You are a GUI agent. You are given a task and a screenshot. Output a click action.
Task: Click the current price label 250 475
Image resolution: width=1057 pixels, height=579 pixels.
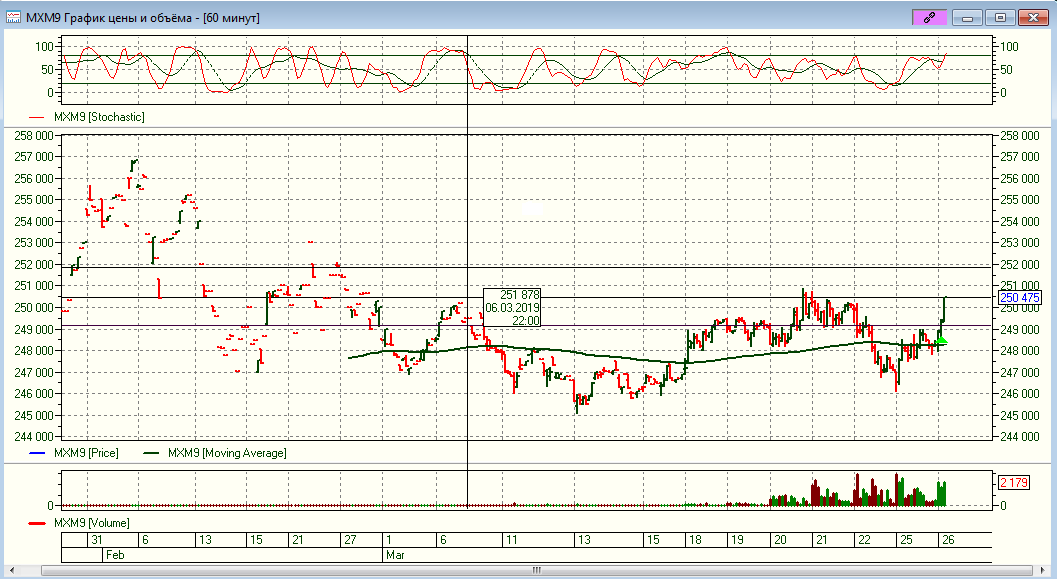[1020, 297]
